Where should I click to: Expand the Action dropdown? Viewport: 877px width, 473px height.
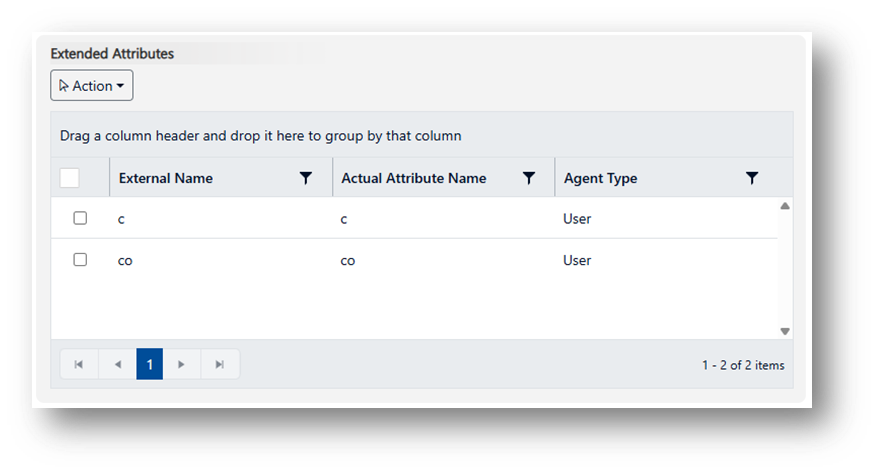[92, 86]
